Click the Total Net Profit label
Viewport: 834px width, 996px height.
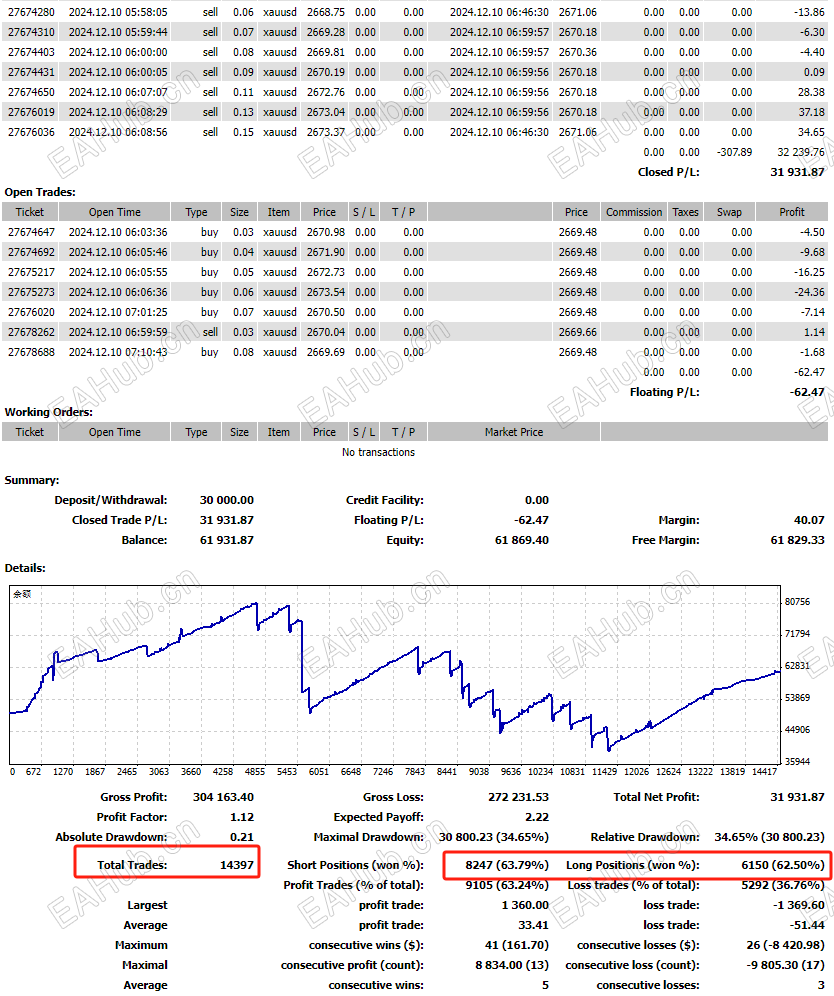tap(656, 797)
